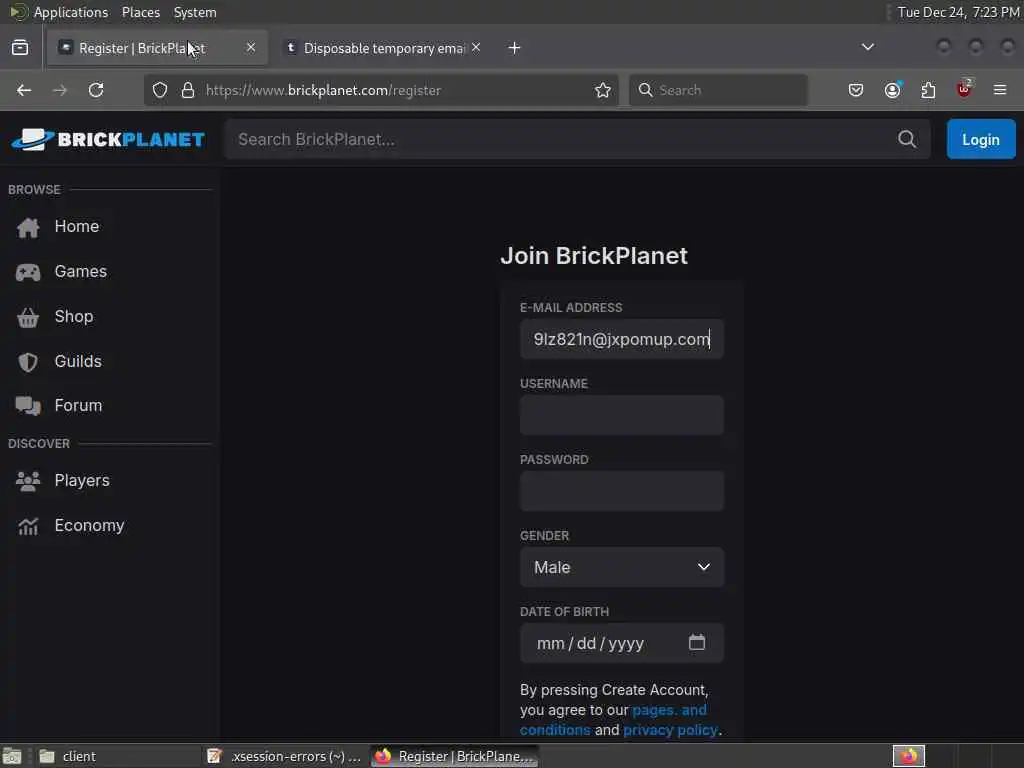The height and width of the screenshot is (768, 1024).
Task: Click the show desktop icon in the taskbar
Action: coord(12,756)
